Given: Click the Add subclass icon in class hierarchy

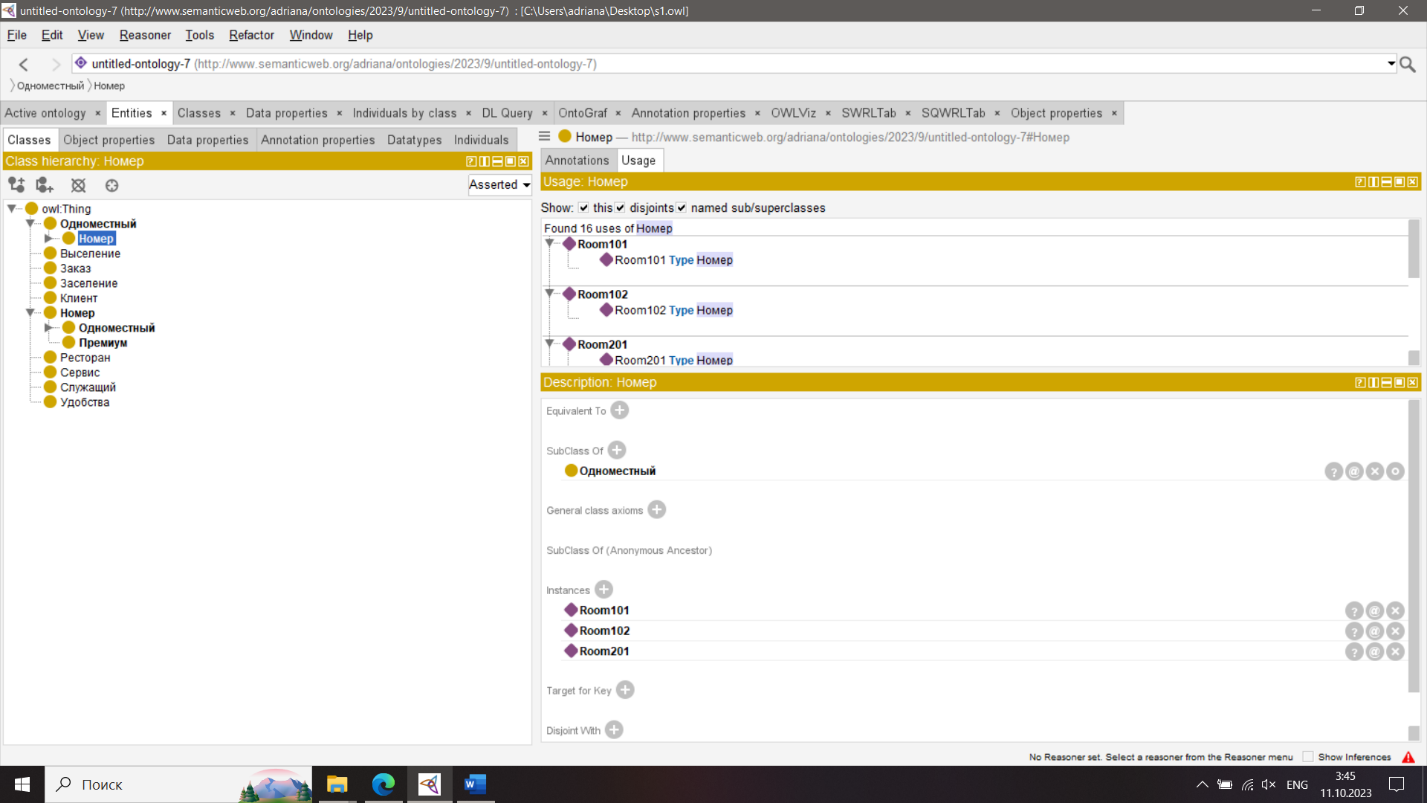Looking at the screenshot, I should tap(17, 185).
